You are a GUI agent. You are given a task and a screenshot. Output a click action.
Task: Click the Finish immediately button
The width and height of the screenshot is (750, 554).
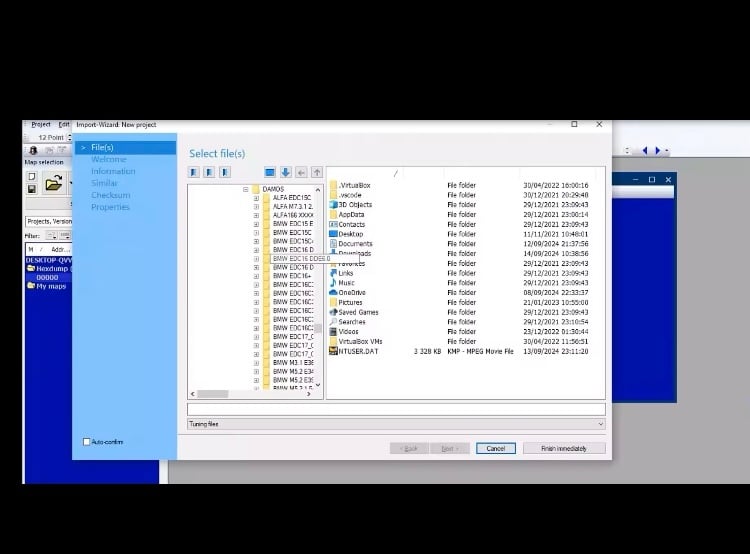click(564, 448)
